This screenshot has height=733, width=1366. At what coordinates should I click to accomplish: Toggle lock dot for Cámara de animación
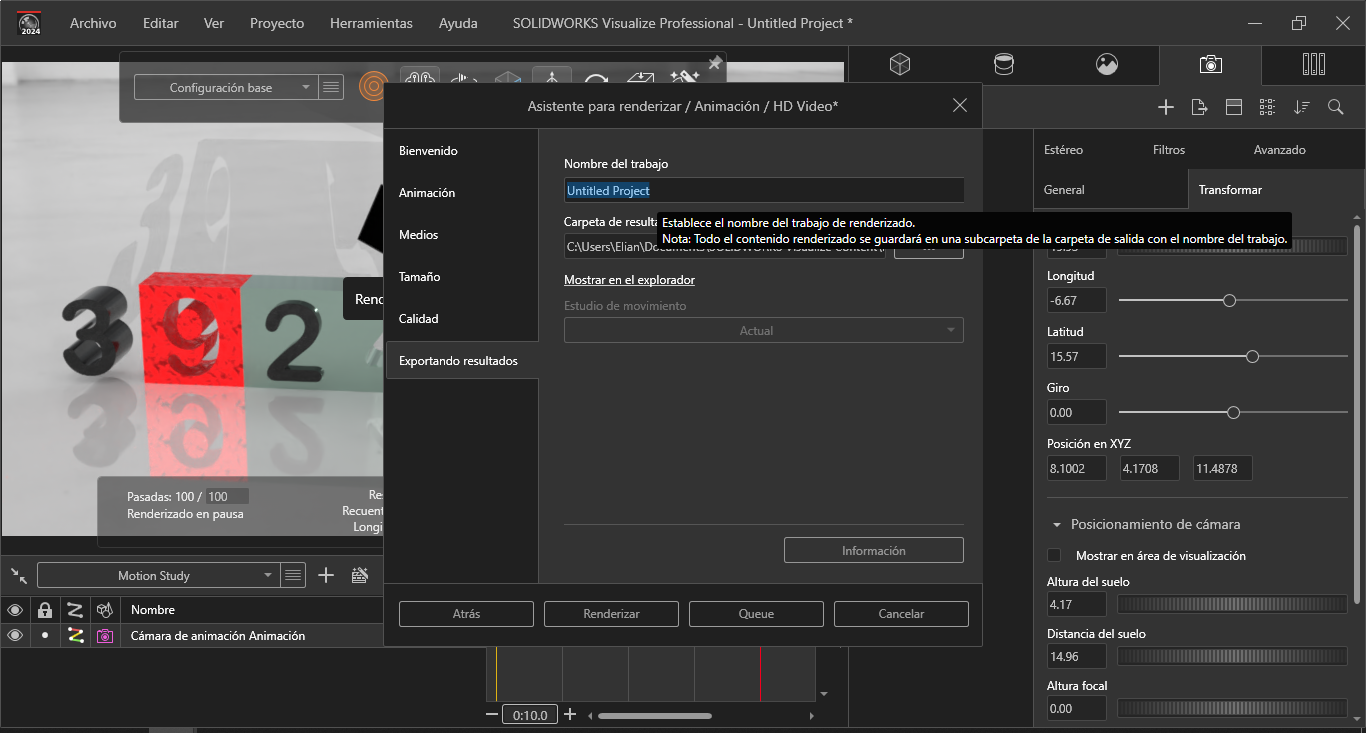point(44,635)
